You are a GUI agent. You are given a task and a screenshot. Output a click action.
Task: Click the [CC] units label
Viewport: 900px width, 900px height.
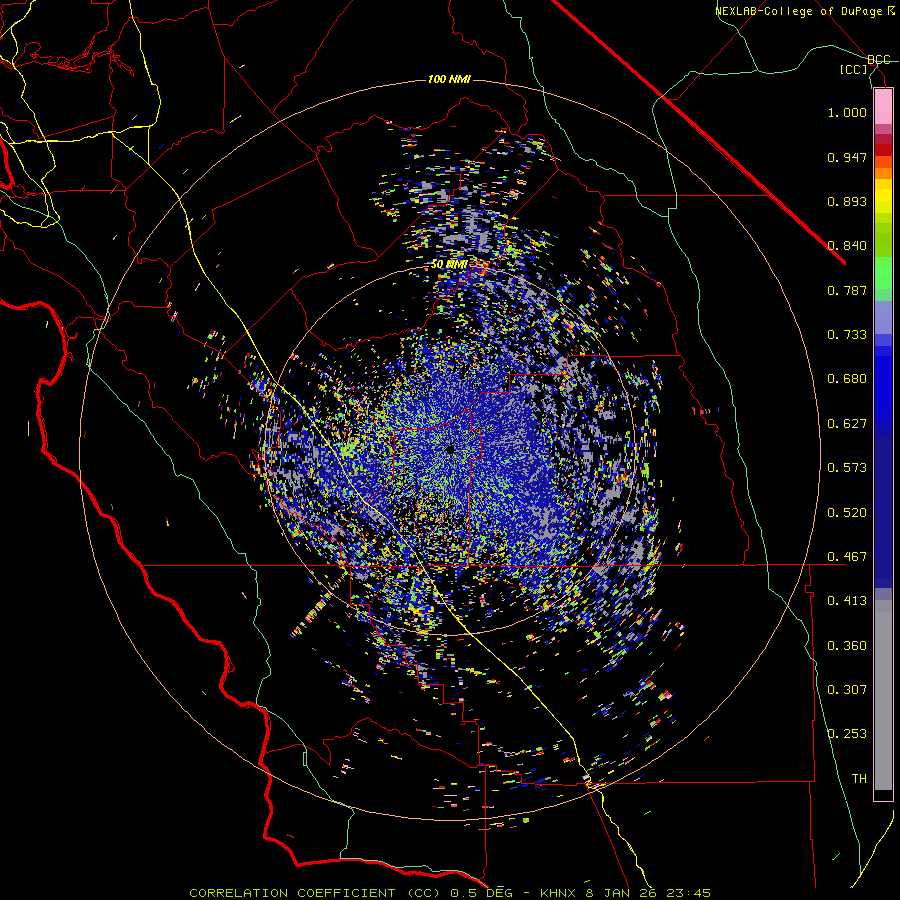(x=854, y=69)
